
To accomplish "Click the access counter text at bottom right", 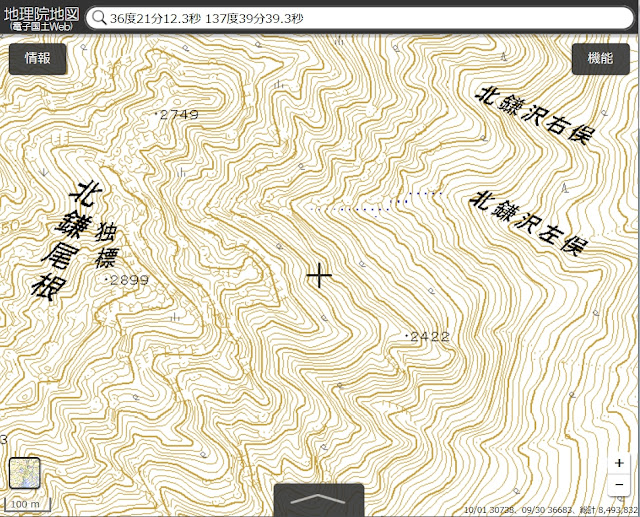I will tap(551, 510).
